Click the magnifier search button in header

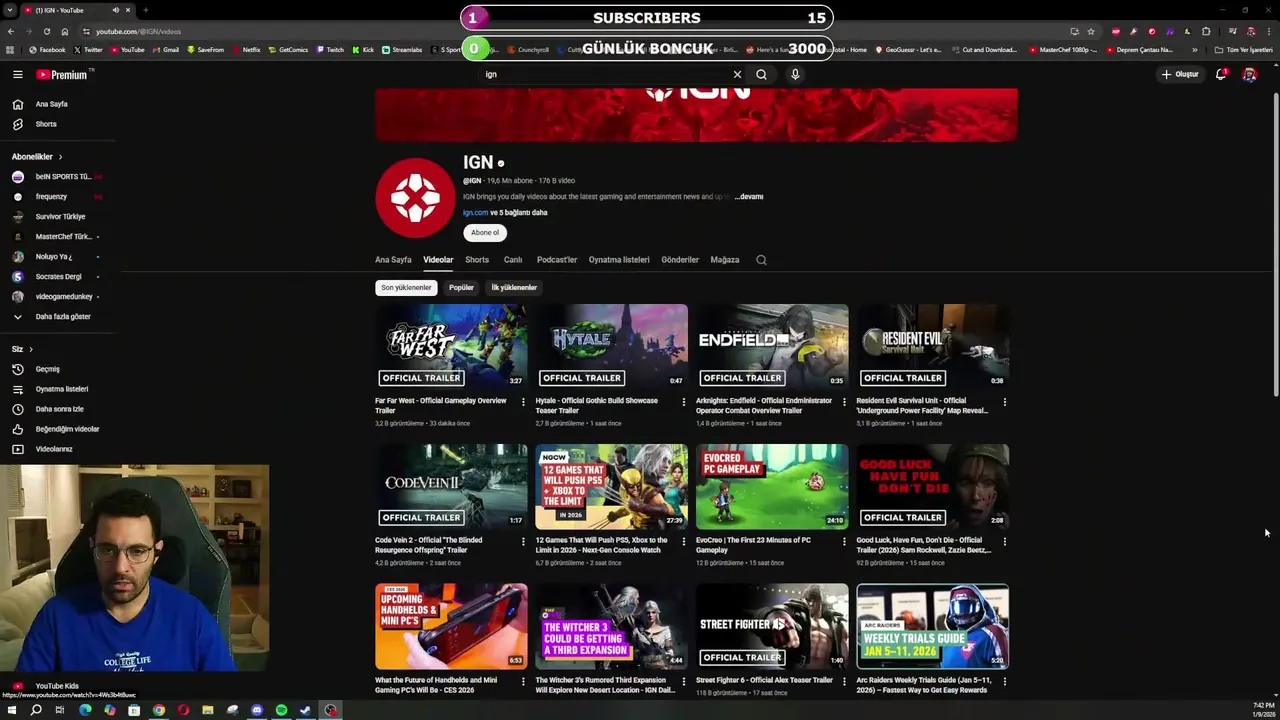click(761, 74)
